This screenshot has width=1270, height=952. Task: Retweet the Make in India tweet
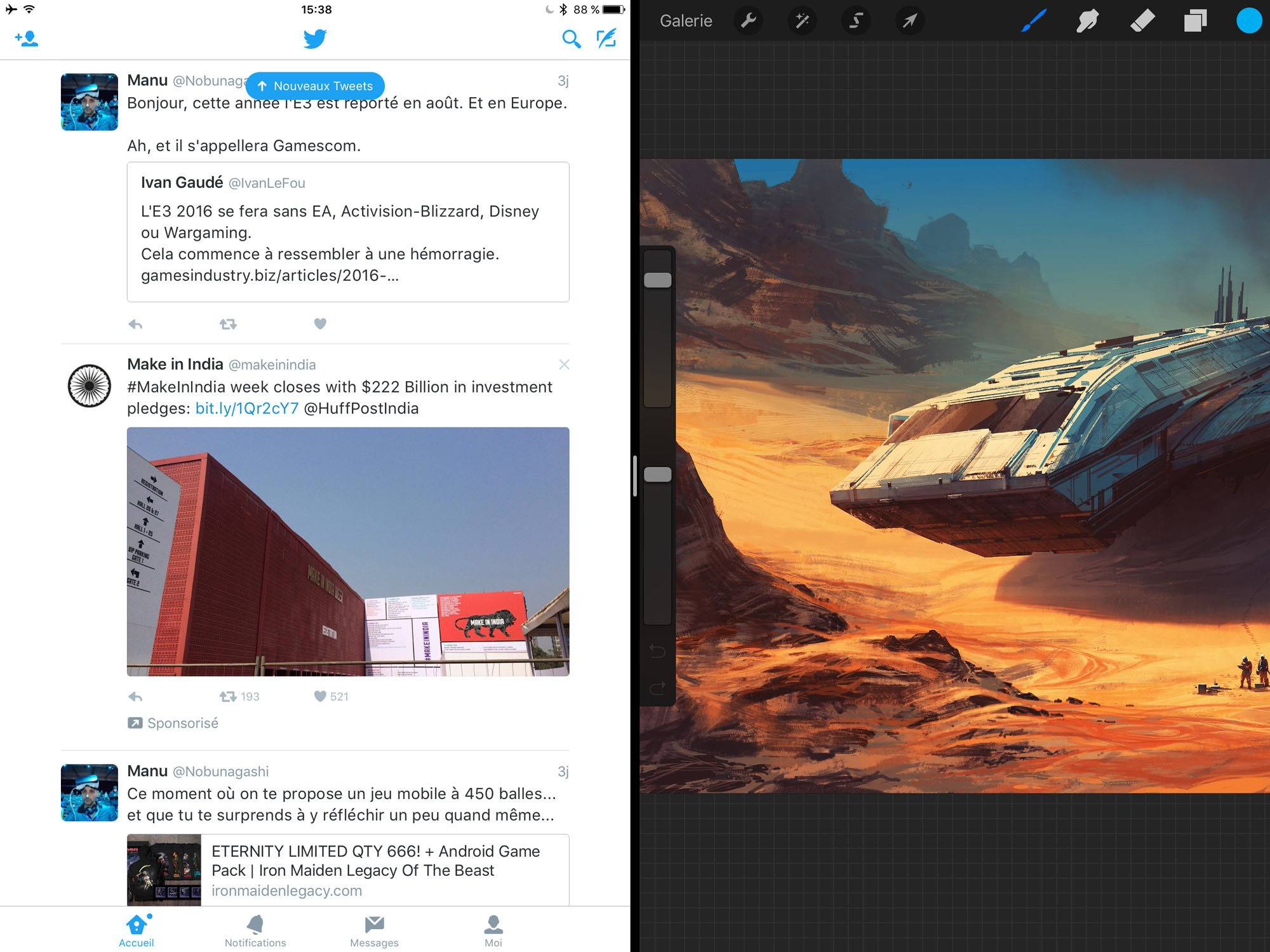228,697
